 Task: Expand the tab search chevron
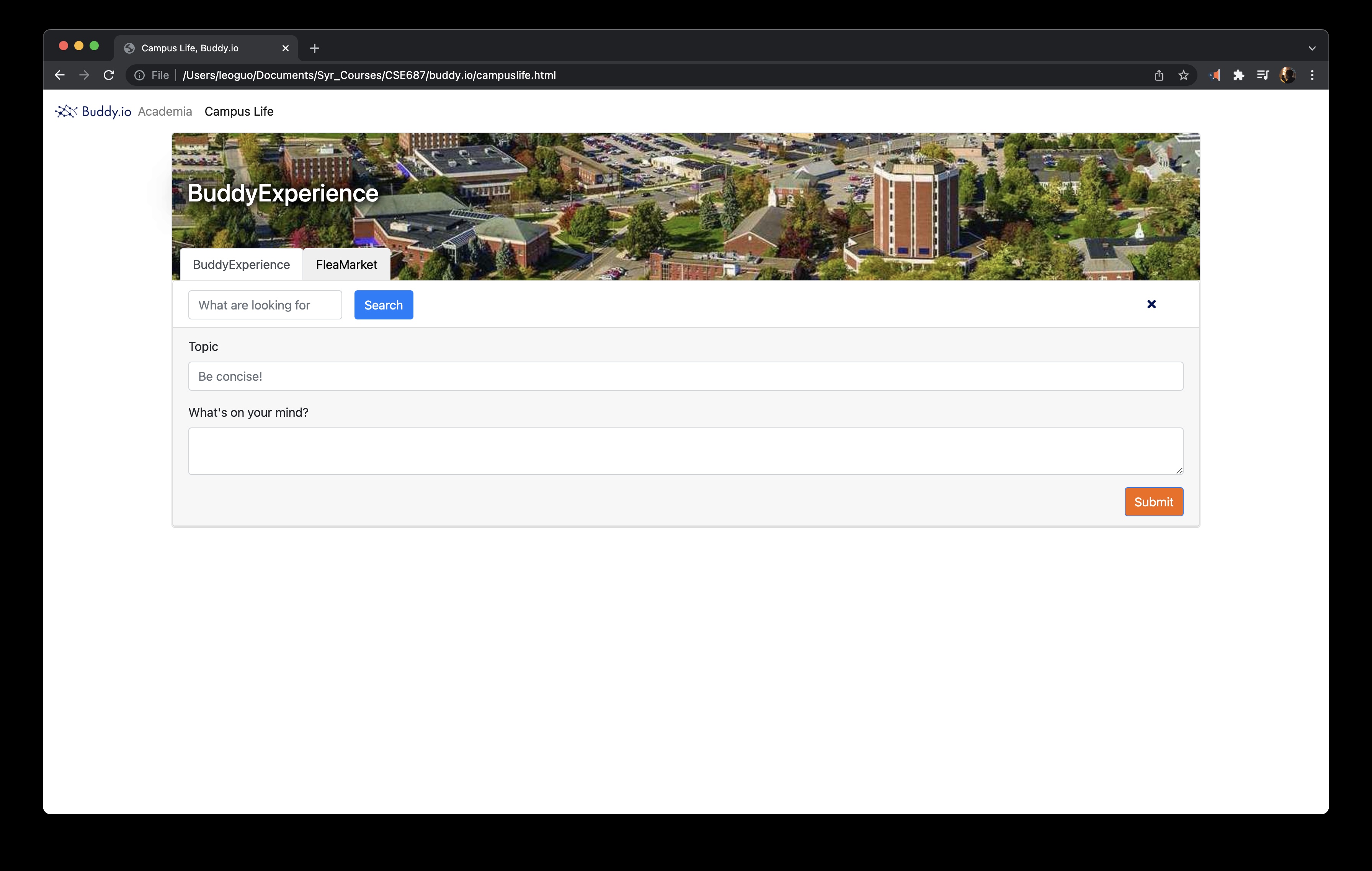coord(1312,48)
